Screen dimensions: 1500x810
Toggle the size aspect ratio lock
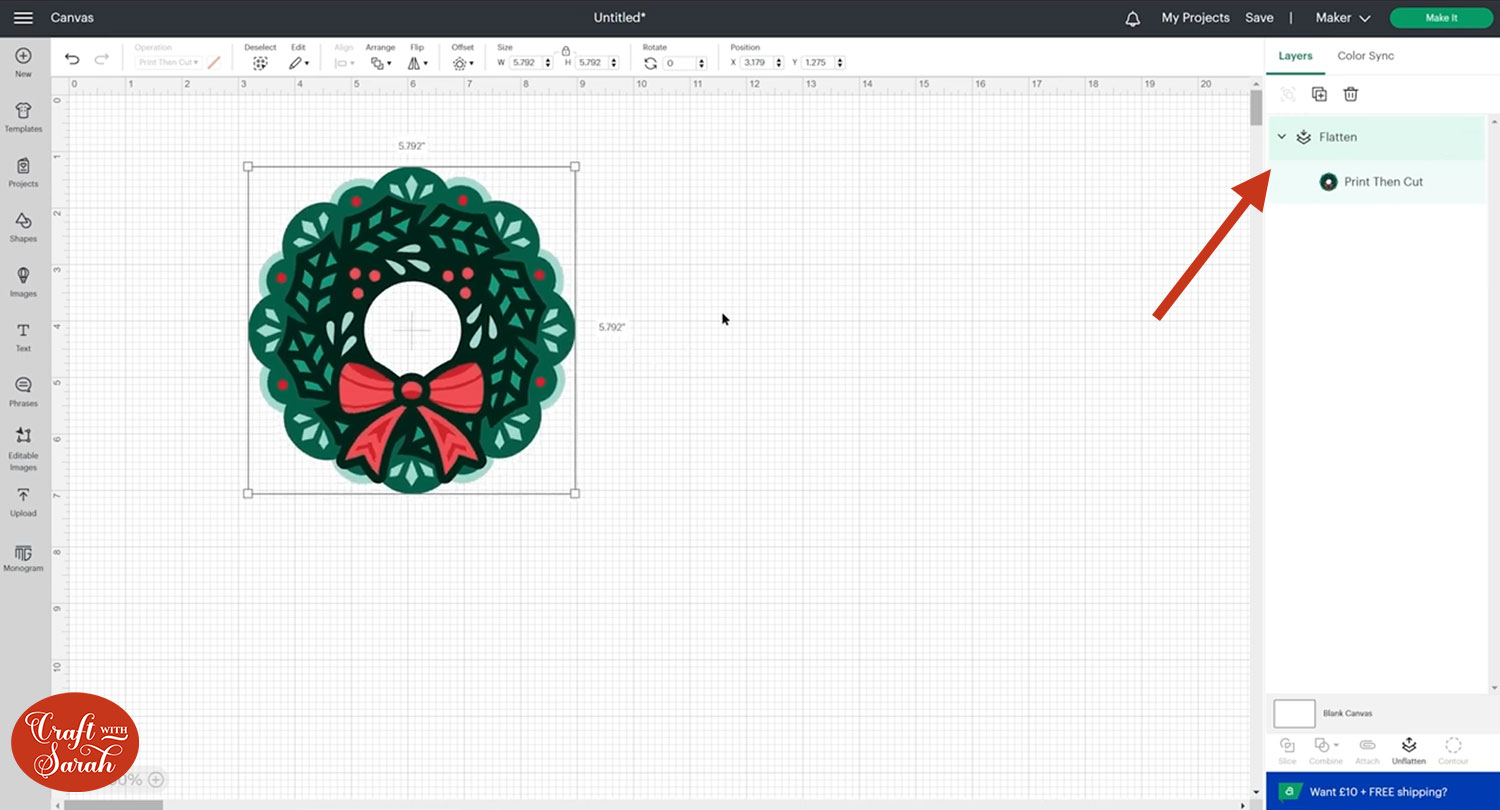point(566,50)
